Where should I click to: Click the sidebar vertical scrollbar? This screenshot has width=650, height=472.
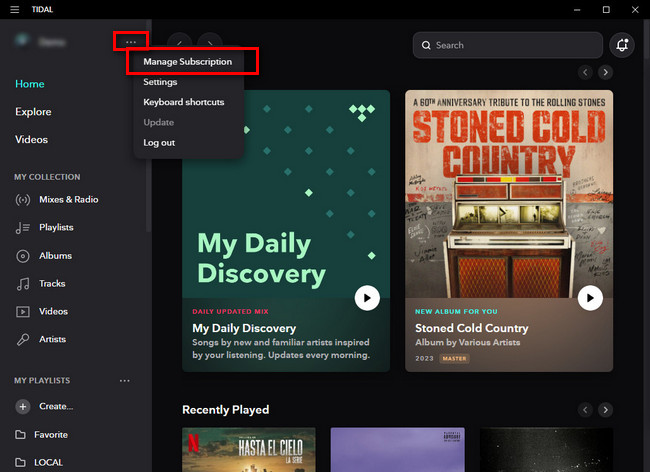(148, 126)
